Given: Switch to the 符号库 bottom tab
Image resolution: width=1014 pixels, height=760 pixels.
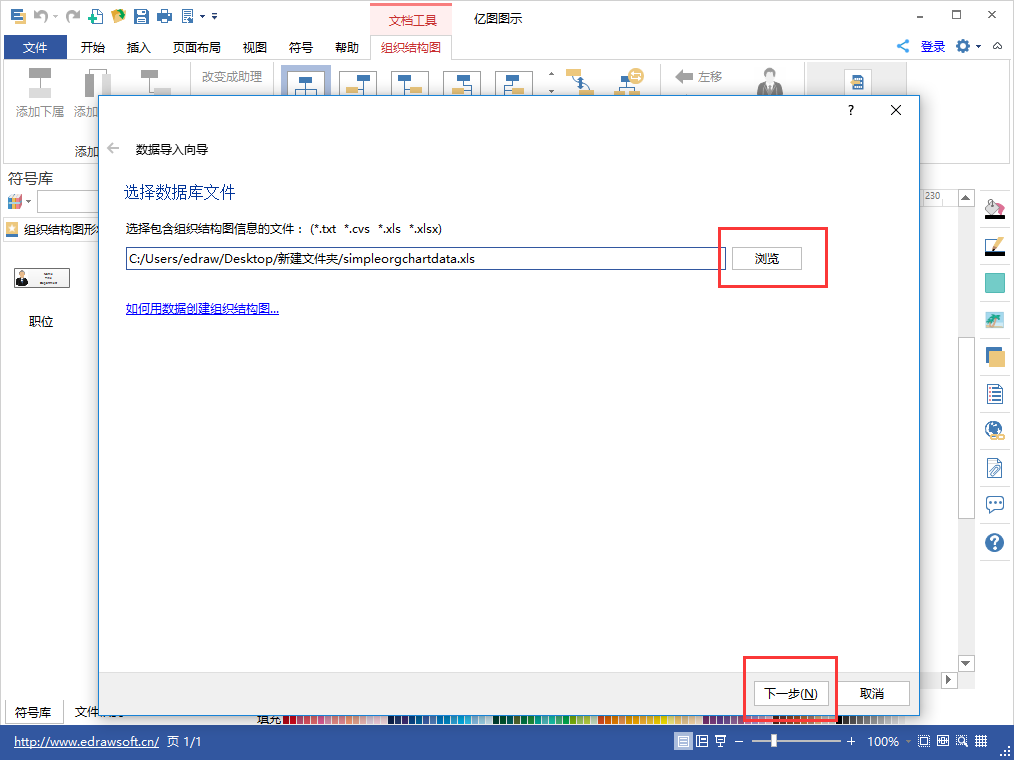Looking at the screenshot, I should pyautogui.click(x=33, y=712).
